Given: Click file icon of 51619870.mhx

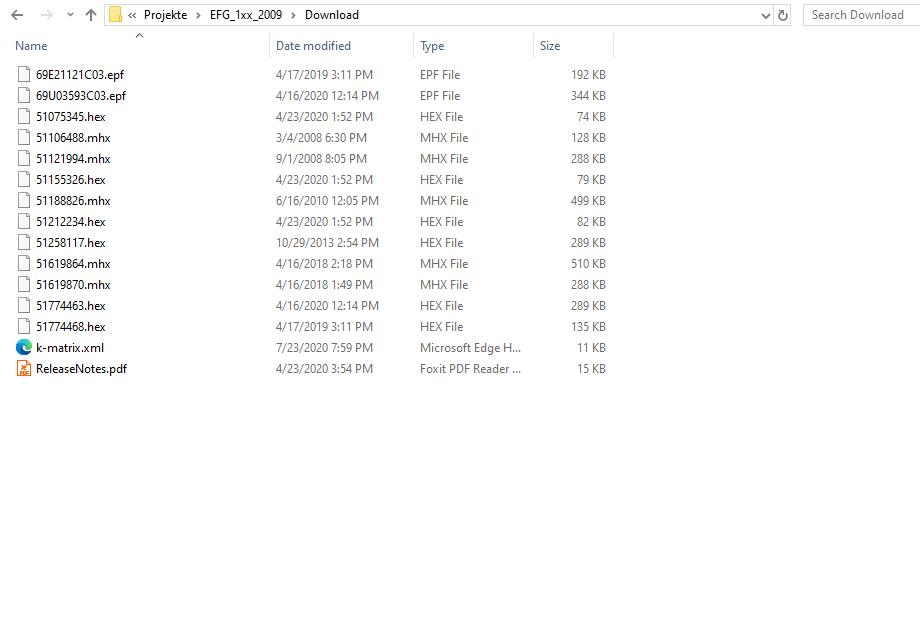Looking at the screenshot, I should tap(23, 285).
